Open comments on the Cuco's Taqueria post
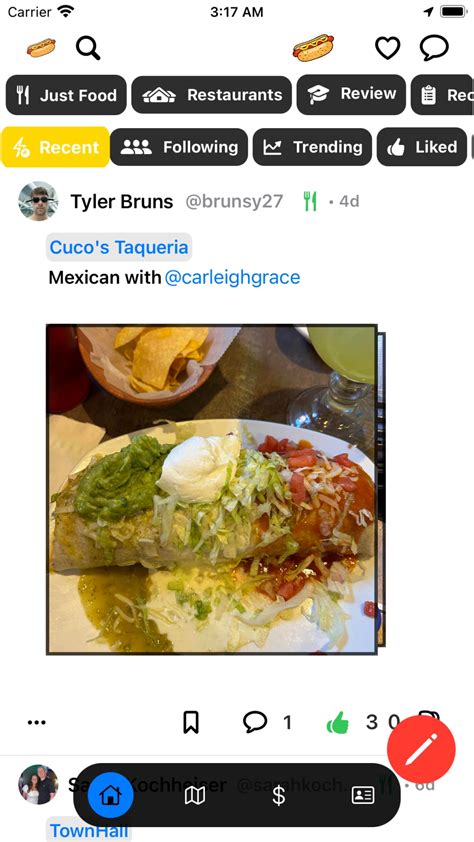474x842 pixels. pyautogui.click(x=255, y=722)
